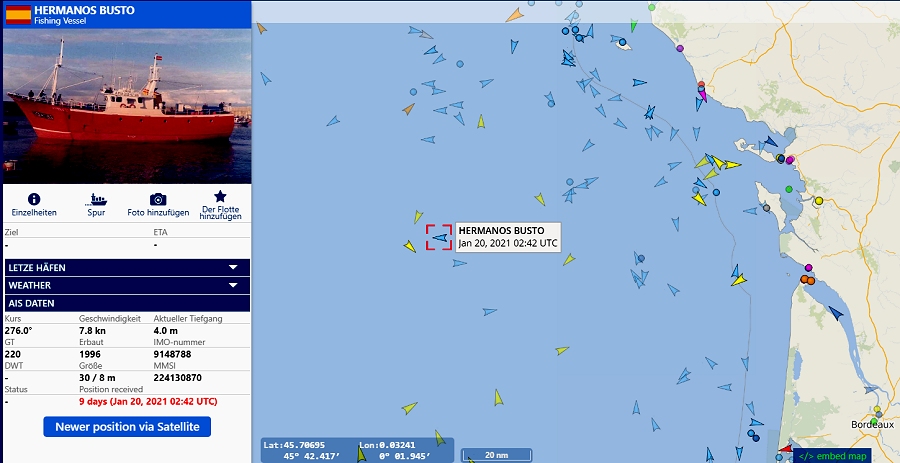
Task: Open the vessel photo thumbnail
Action: 127,106
